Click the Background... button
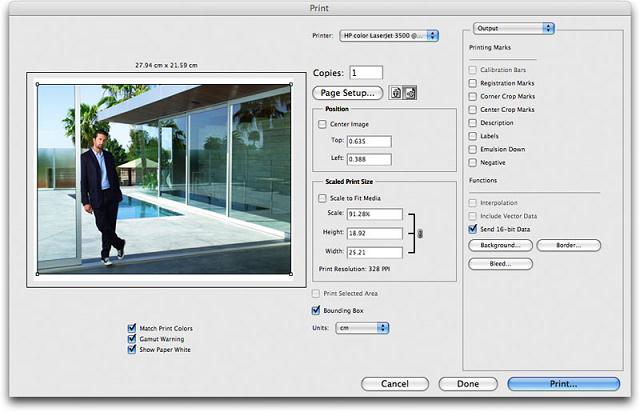640x412 pixels. click(500, 245)
